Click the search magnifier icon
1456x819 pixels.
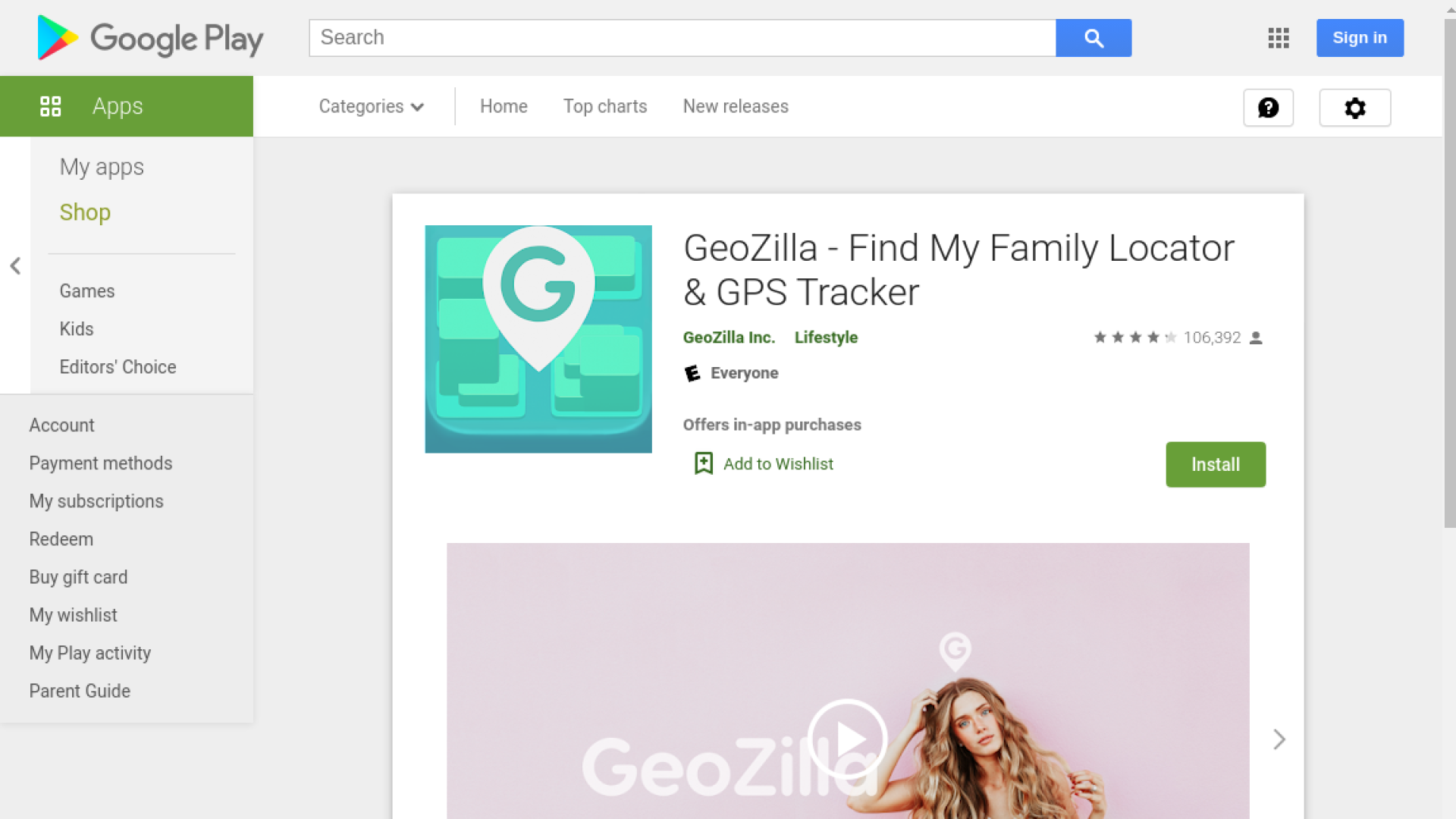tap(1093, 38)
